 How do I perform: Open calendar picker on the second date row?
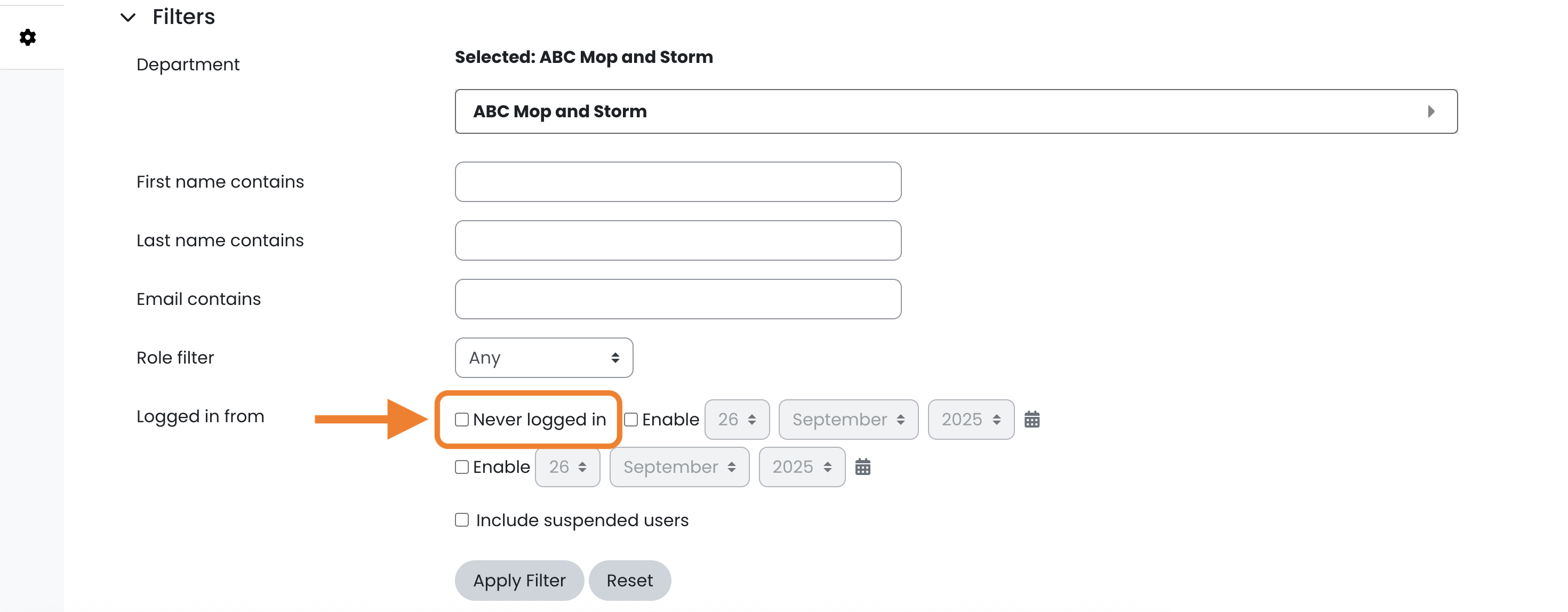(862, 466)
